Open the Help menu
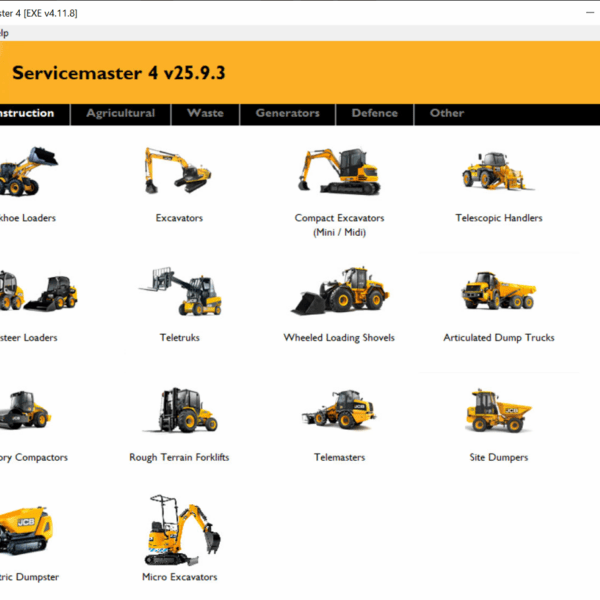600x600 pixels. pos(4,33)
